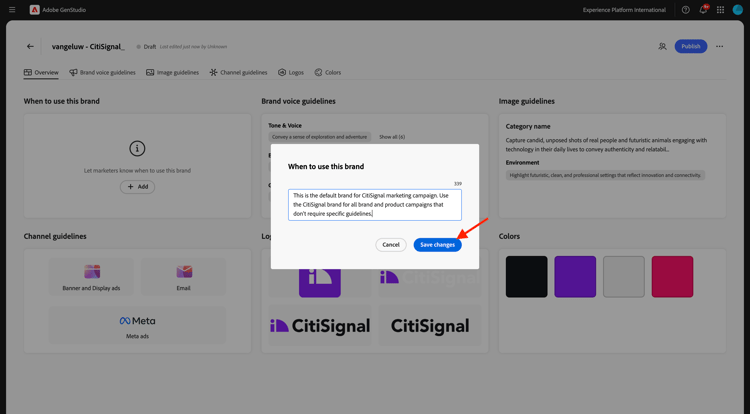Click the 'Category name' heading in Image guidelines
Viewport: 750px width, 414px height.
528,127
